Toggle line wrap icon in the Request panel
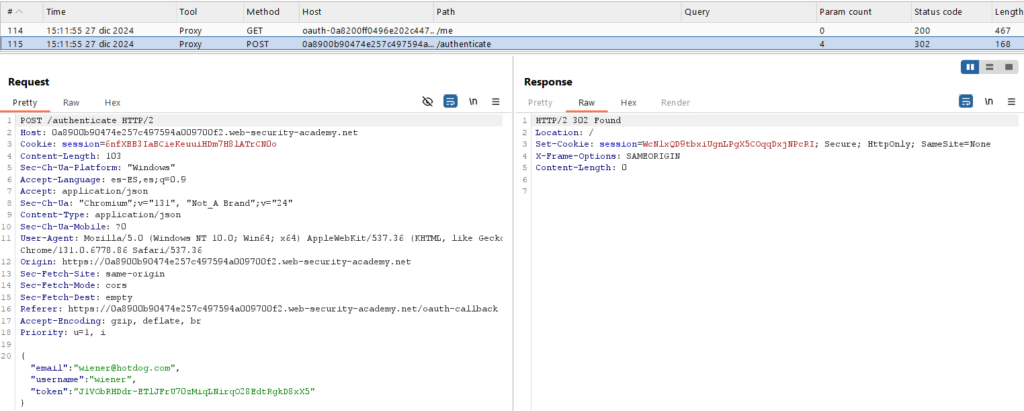This screenshot has width=1024, height=411. [450, 102]
